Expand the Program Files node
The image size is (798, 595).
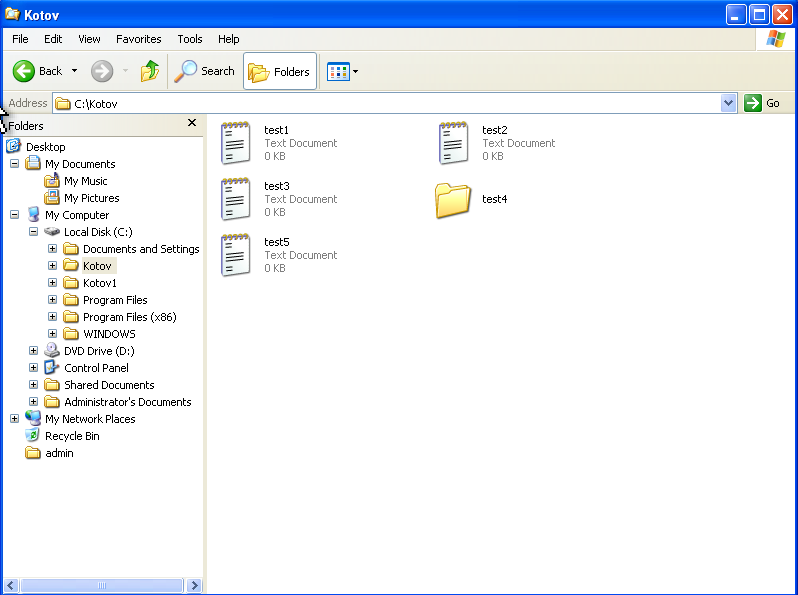coord(52,299)
